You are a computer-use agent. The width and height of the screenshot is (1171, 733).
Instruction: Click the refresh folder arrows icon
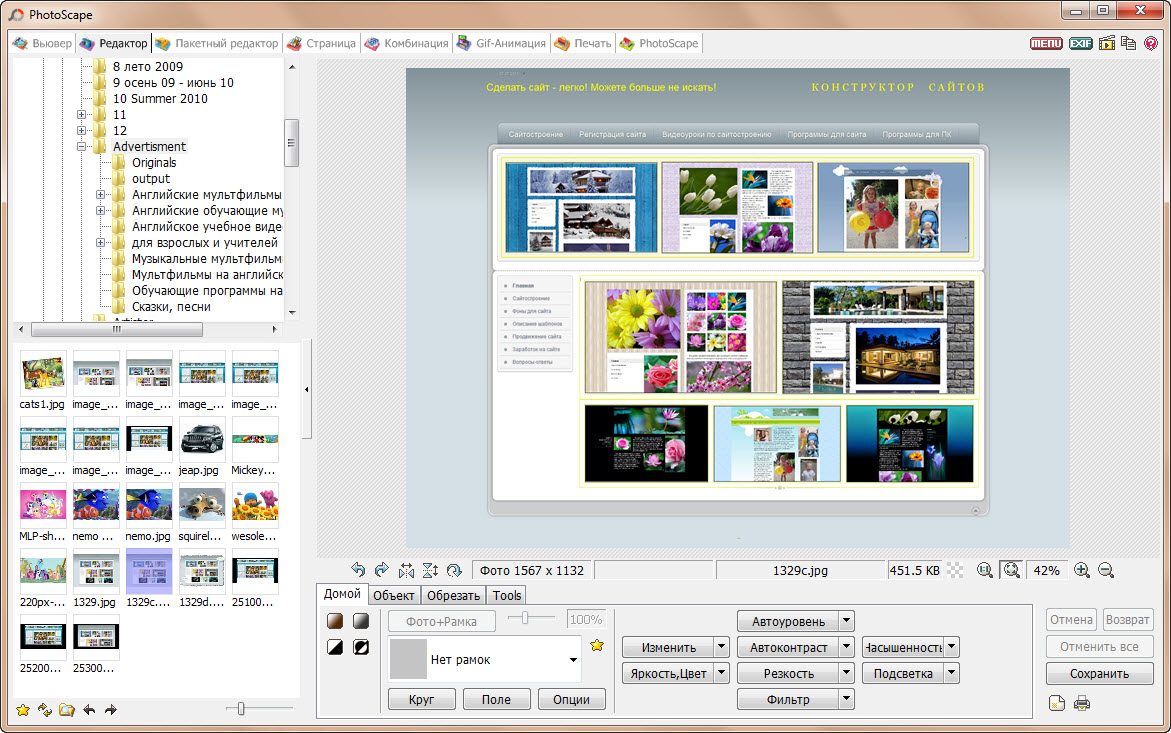pyautogui.click(x=45, y=710)
